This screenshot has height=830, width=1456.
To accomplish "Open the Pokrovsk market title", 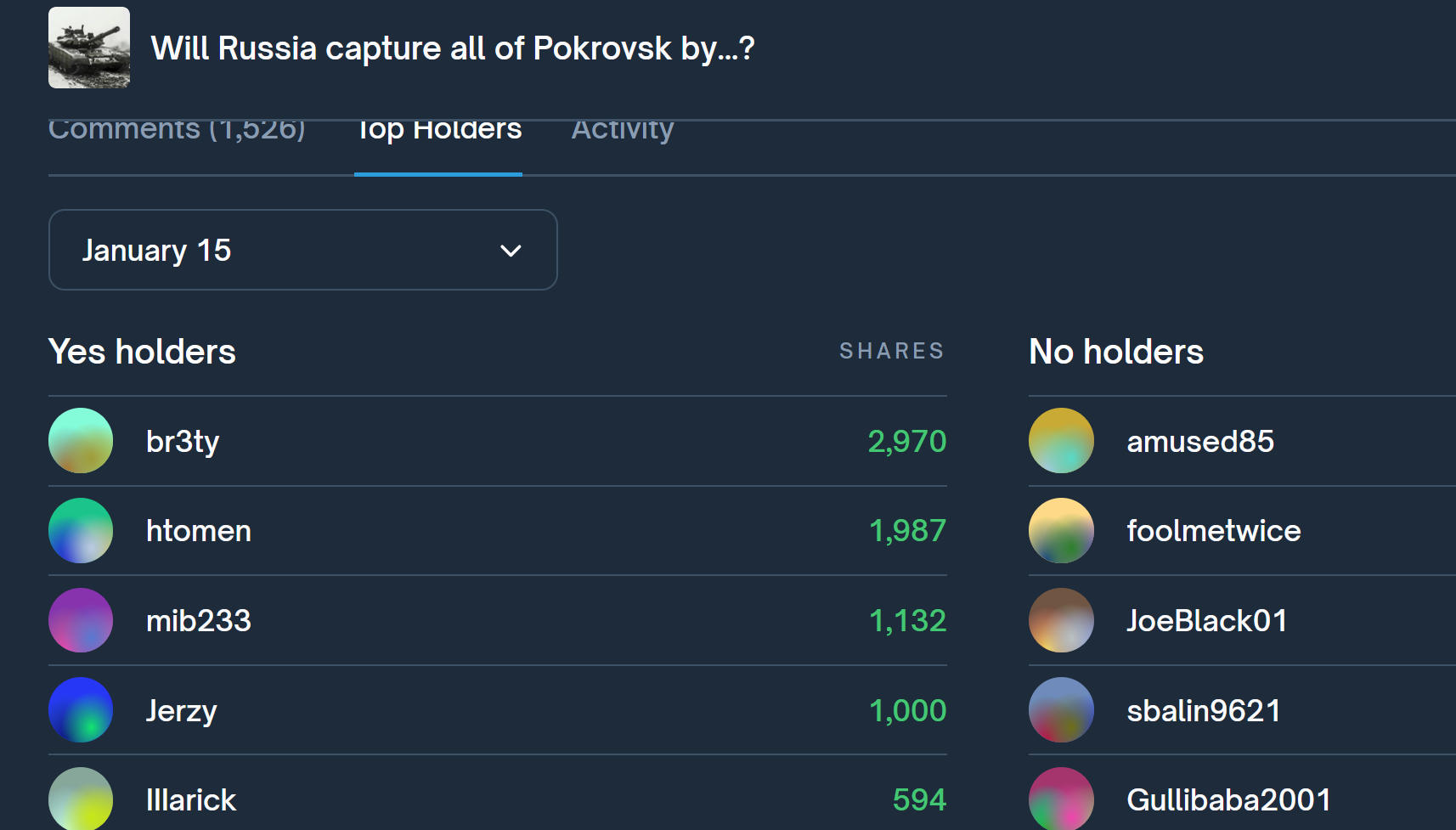I will tap(452, 48).
